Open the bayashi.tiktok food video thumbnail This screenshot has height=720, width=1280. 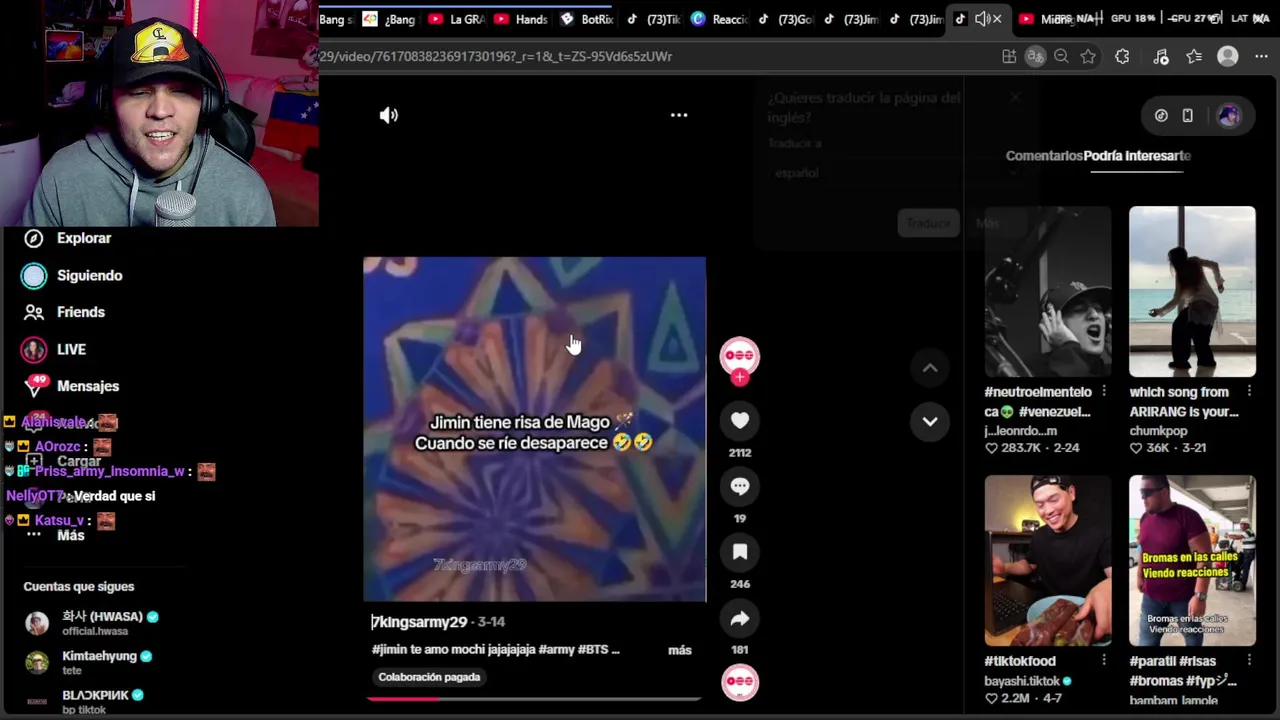pyautogui.click(x=1047, y=560)
